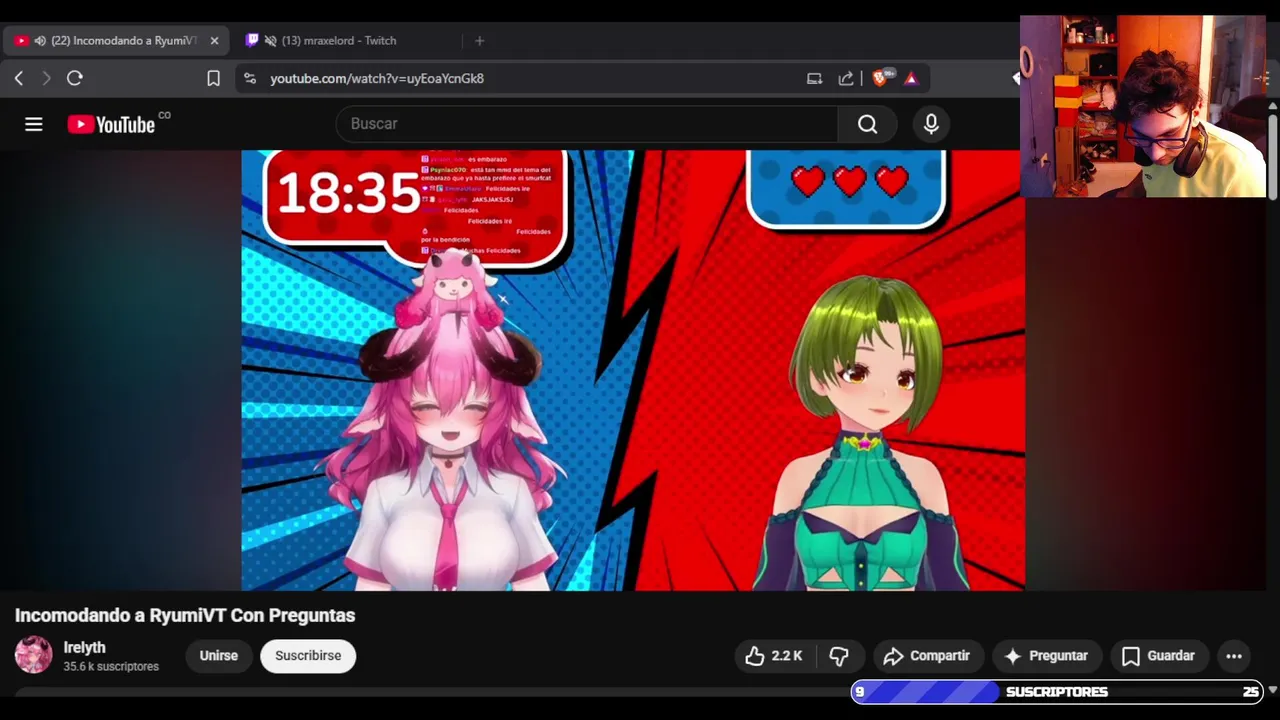This screenshot has width=1280, height=720.
Task: Switch to the mraxelord - Twitch tab
Action: tap(339, 41)
